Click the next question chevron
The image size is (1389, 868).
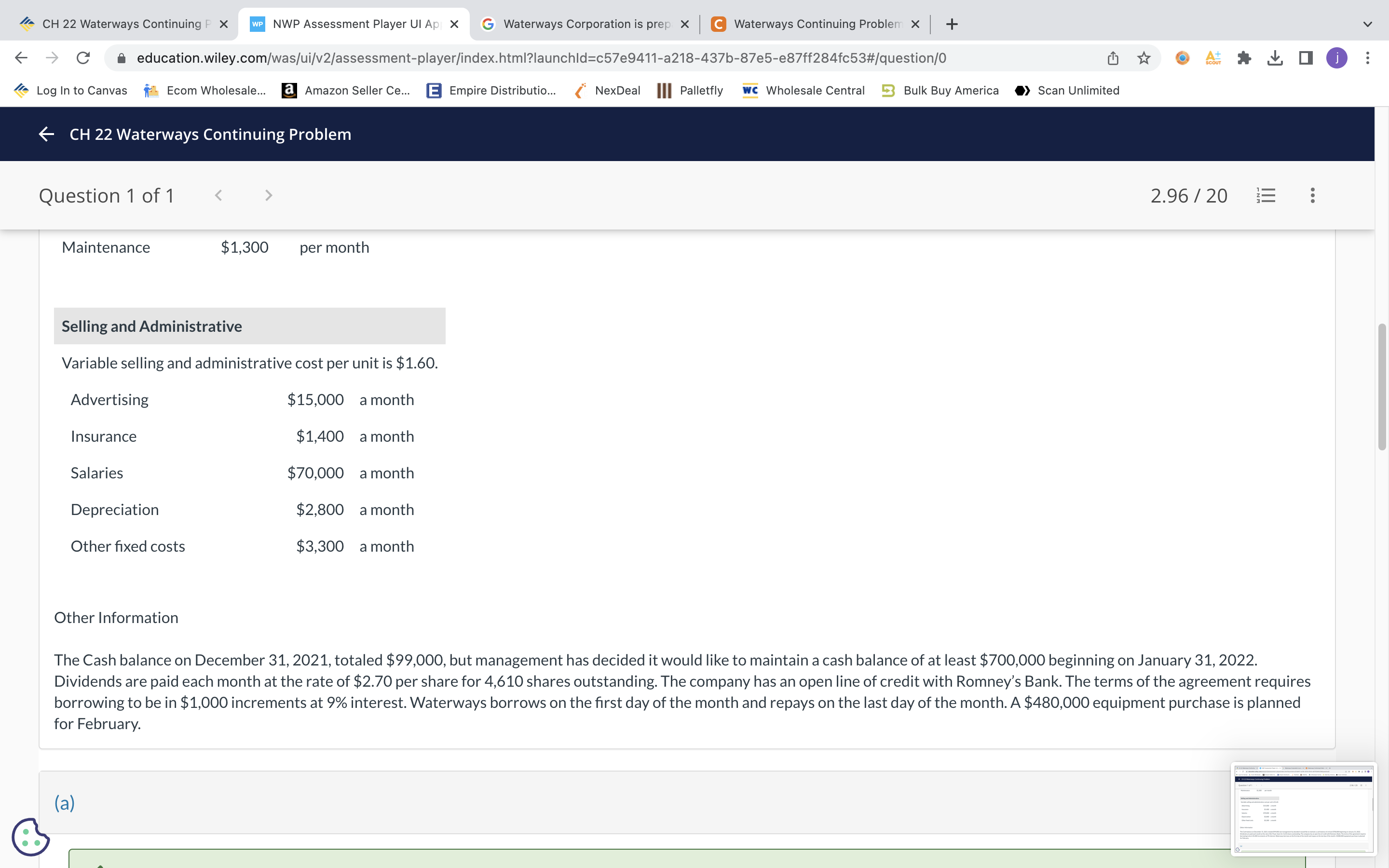(x=269, y=195)
